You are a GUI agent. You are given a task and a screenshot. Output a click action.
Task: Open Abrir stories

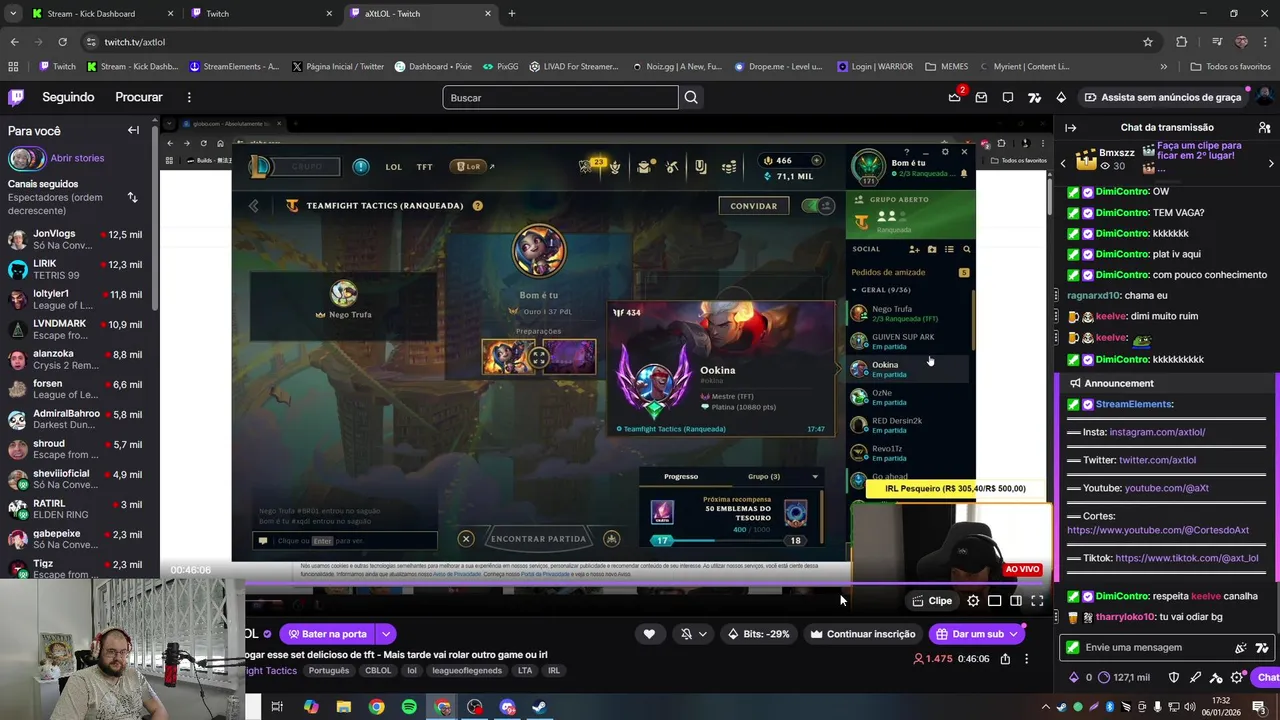click(x=77, y=158)
